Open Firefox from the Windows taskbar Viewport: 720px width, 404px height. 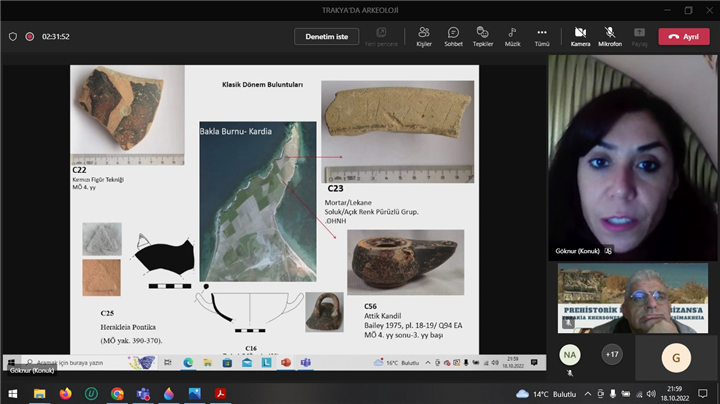(x=65, y=394)
